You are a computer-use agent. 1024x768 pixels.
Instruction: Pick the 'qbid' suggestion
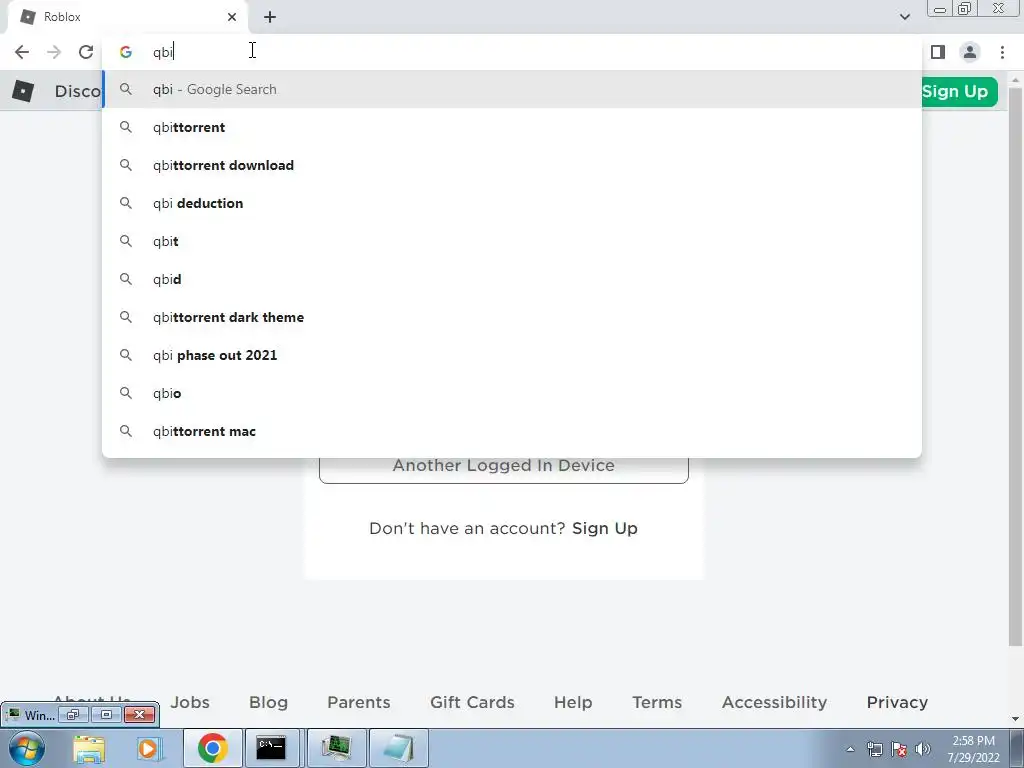(512, 279)
